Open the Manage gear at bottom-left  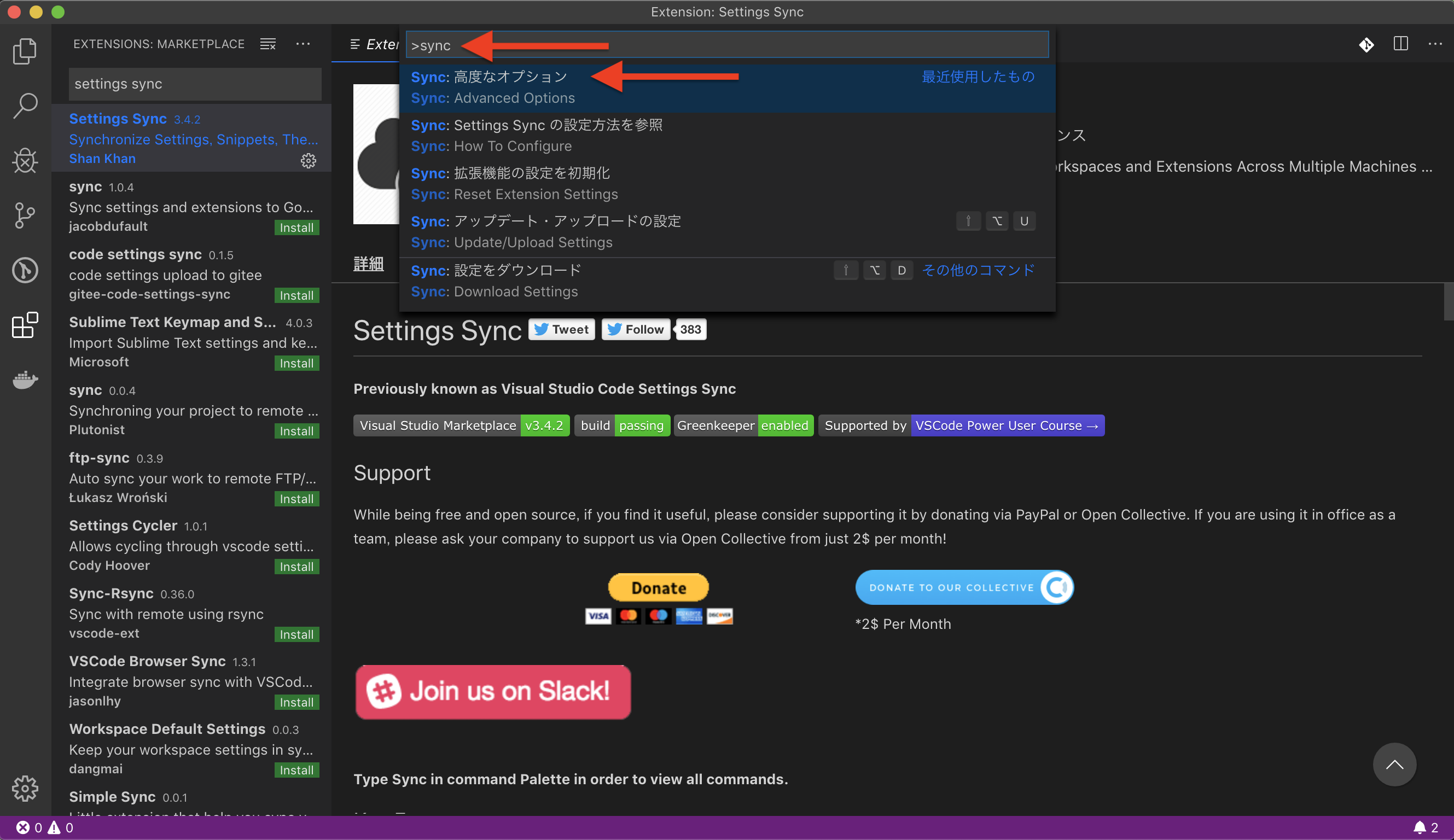[25, 788]
